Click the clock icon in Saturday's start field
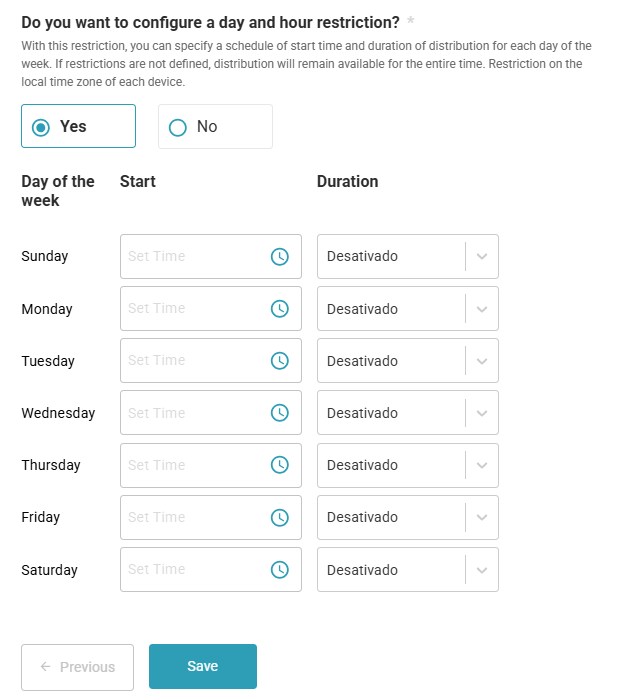This screenshot has width=619, height=696. (280, 569)
